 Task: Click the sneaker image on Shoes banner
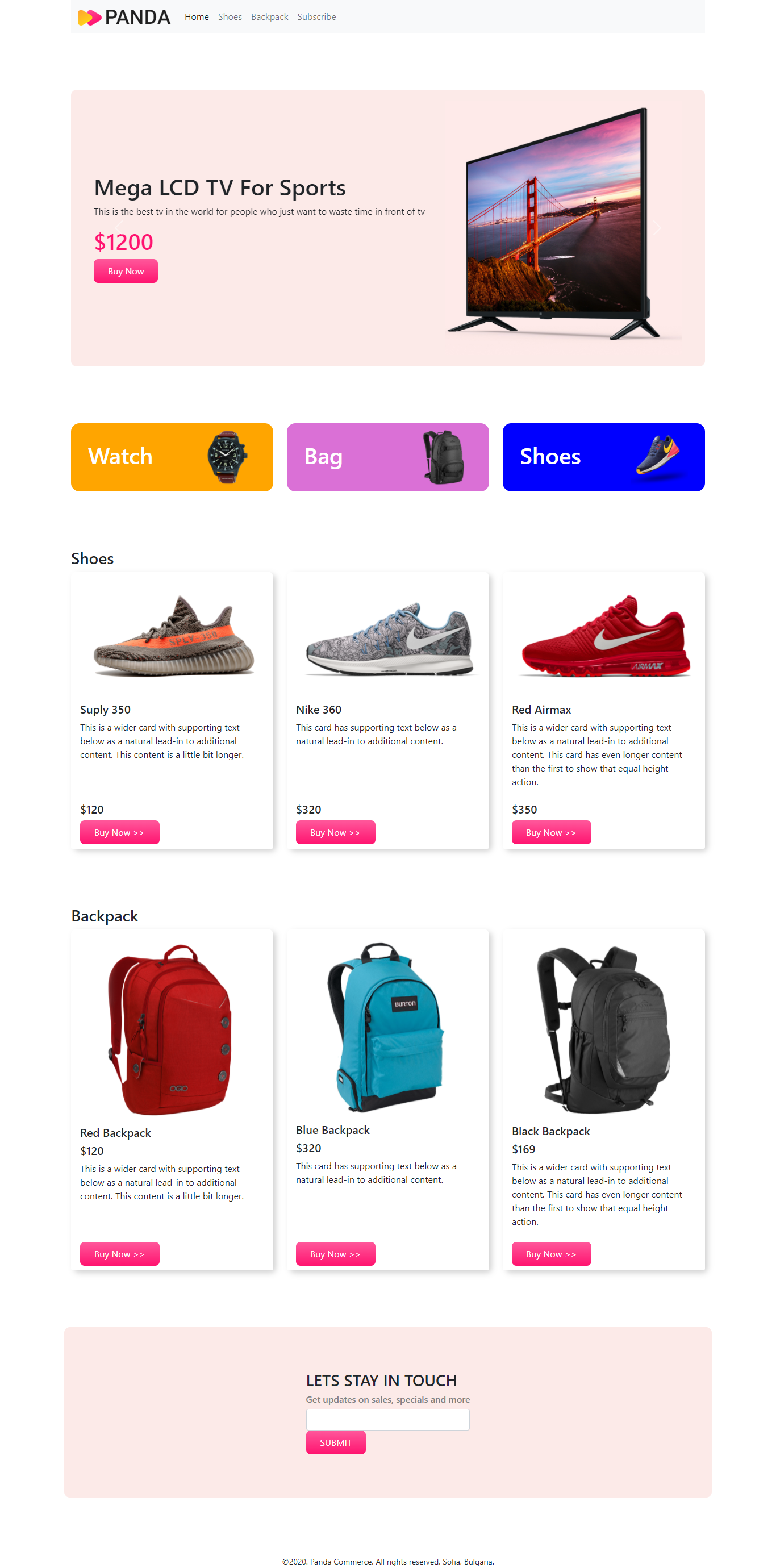click(658, 457)
